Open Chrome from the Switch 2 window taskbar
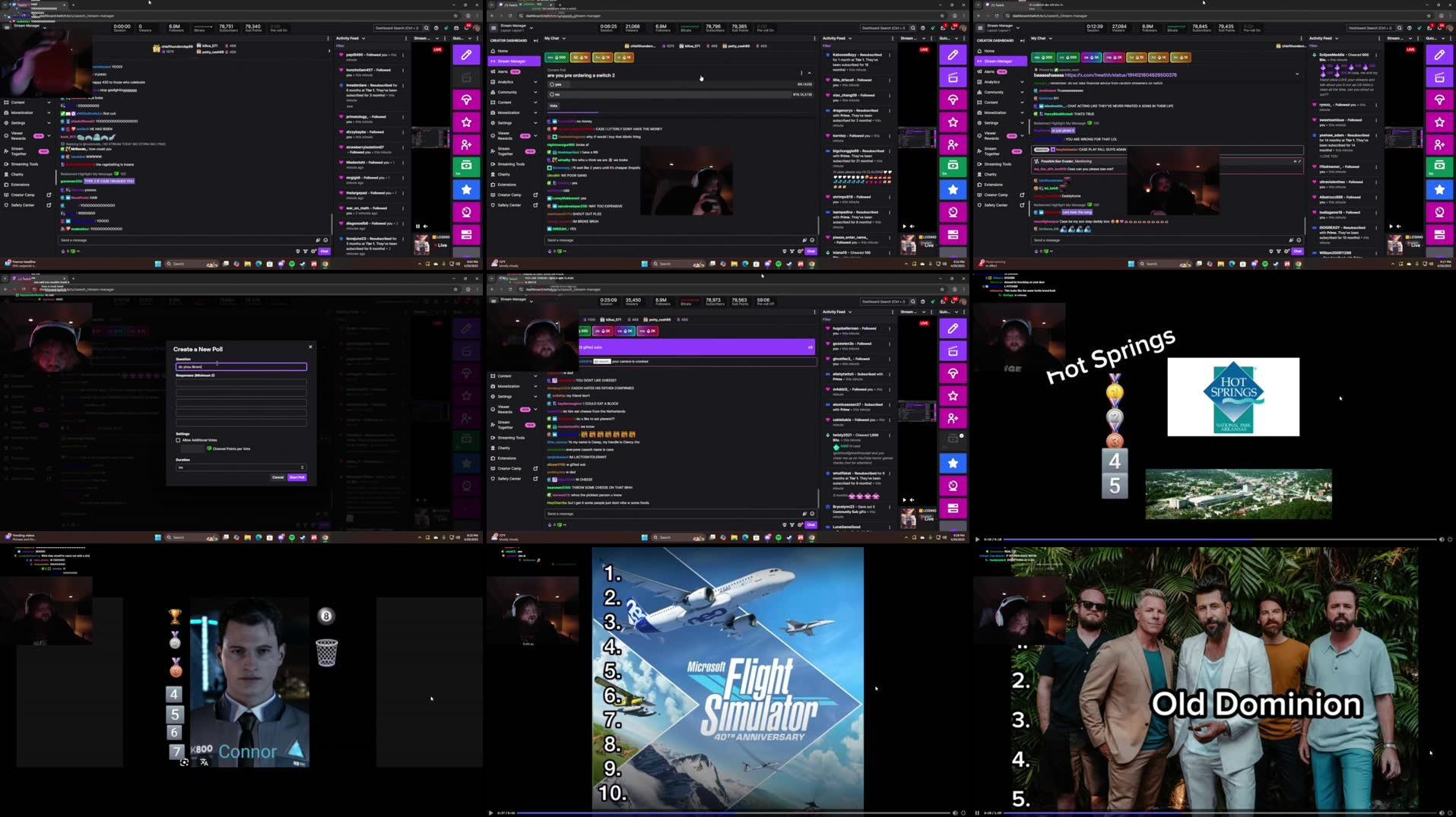This screenshot has height=817, width=1456. 811,264
